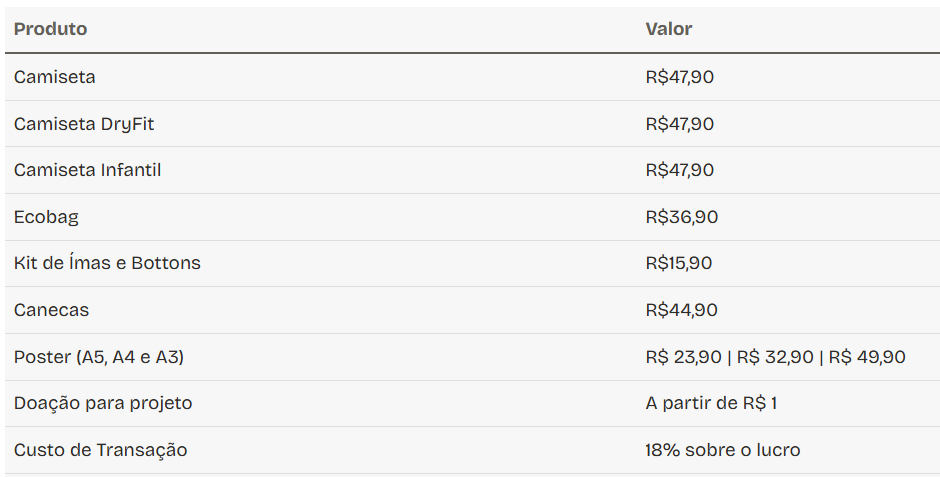Click the Doação para projeto row
The image size is (940, 477).
click(103, 403)
